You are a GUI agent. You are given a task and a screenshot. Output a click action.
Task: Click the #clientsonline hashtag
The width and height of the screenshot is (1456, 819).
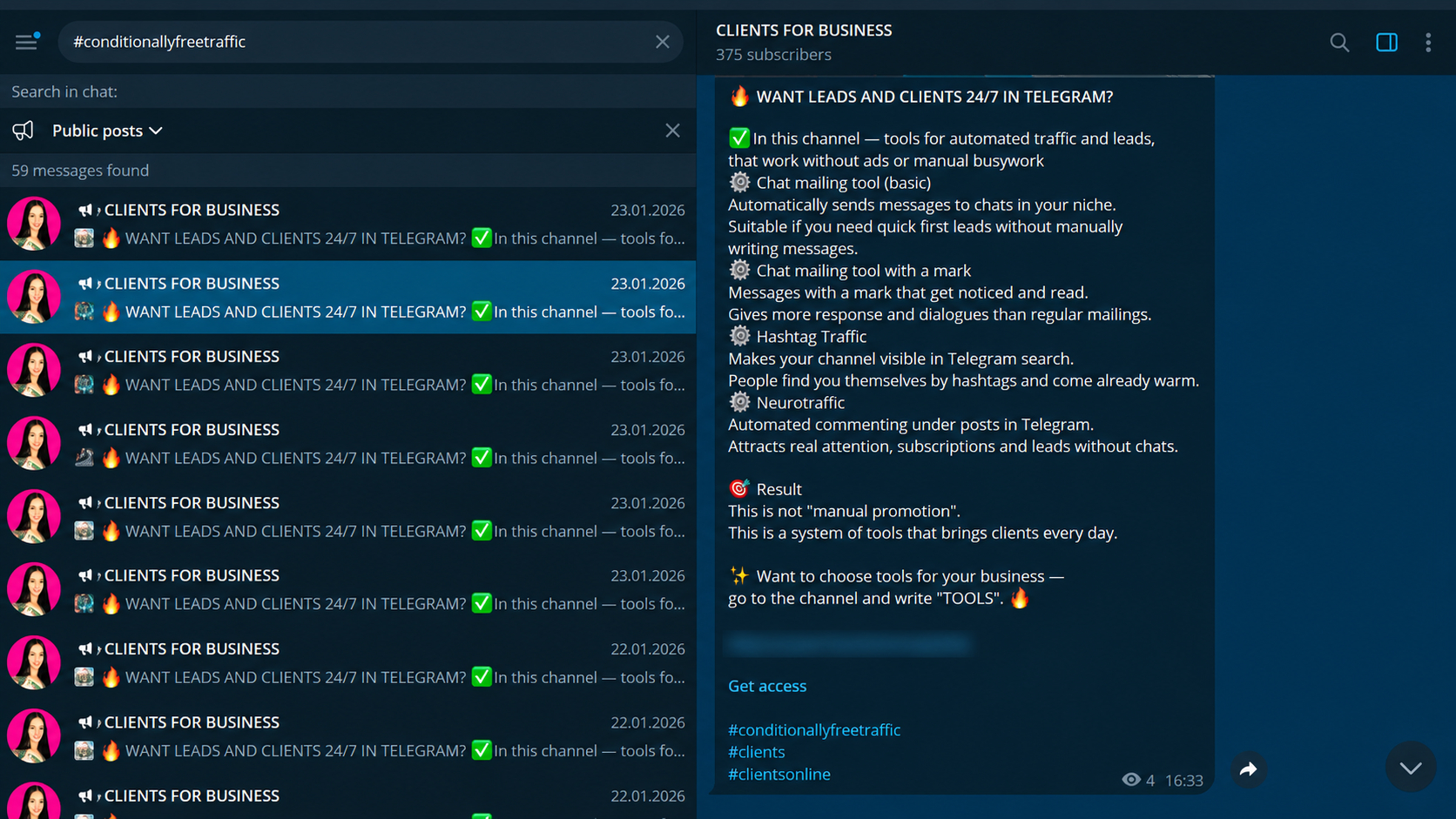click(779, 774)
